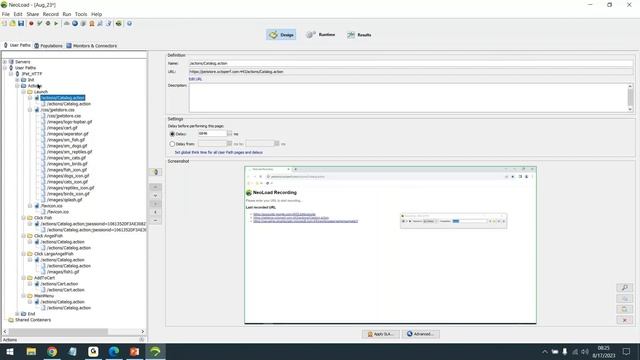Click the Open project toolbar icon

click(x=13, y=24)
